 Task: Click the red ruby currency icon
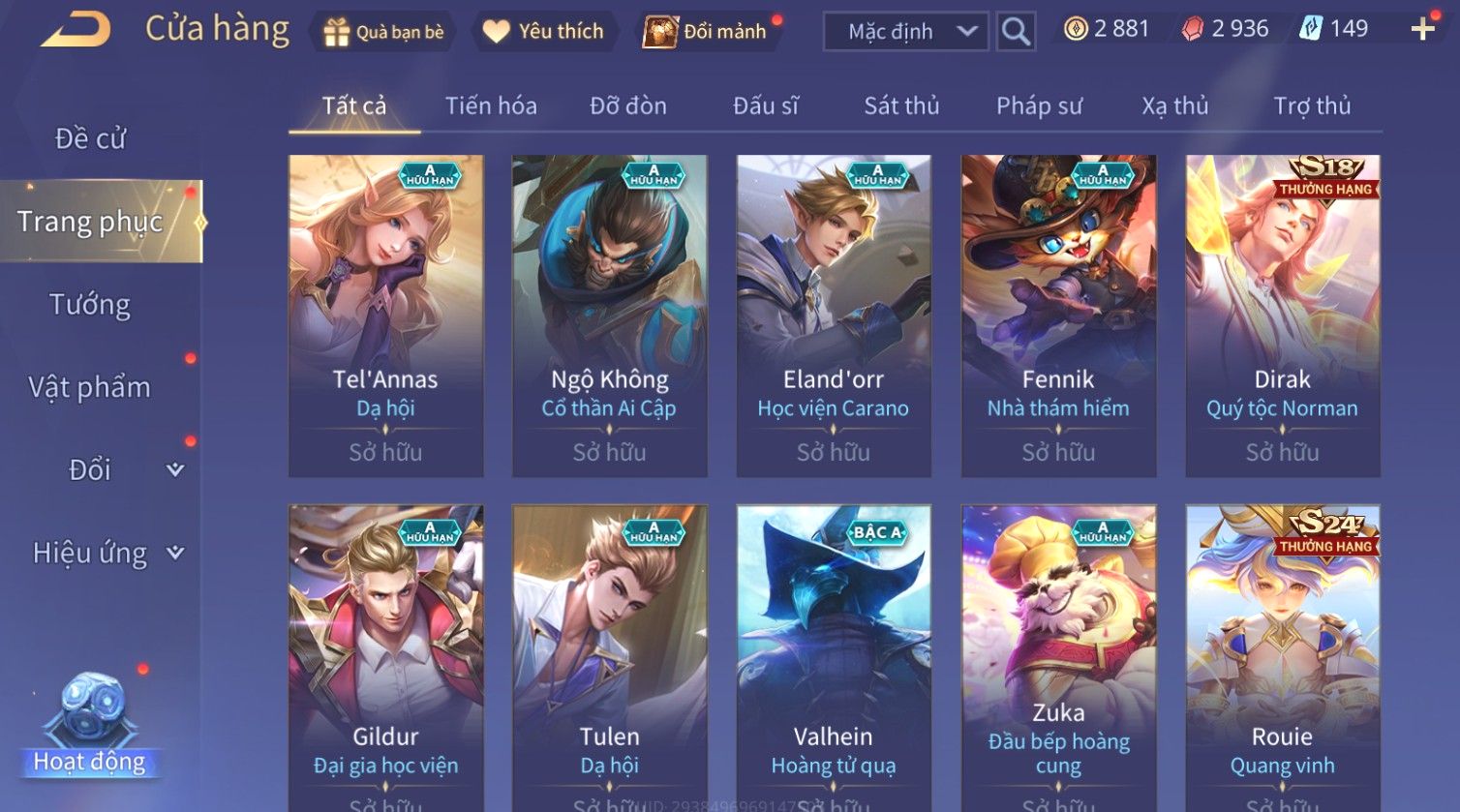click(1193, 30)
